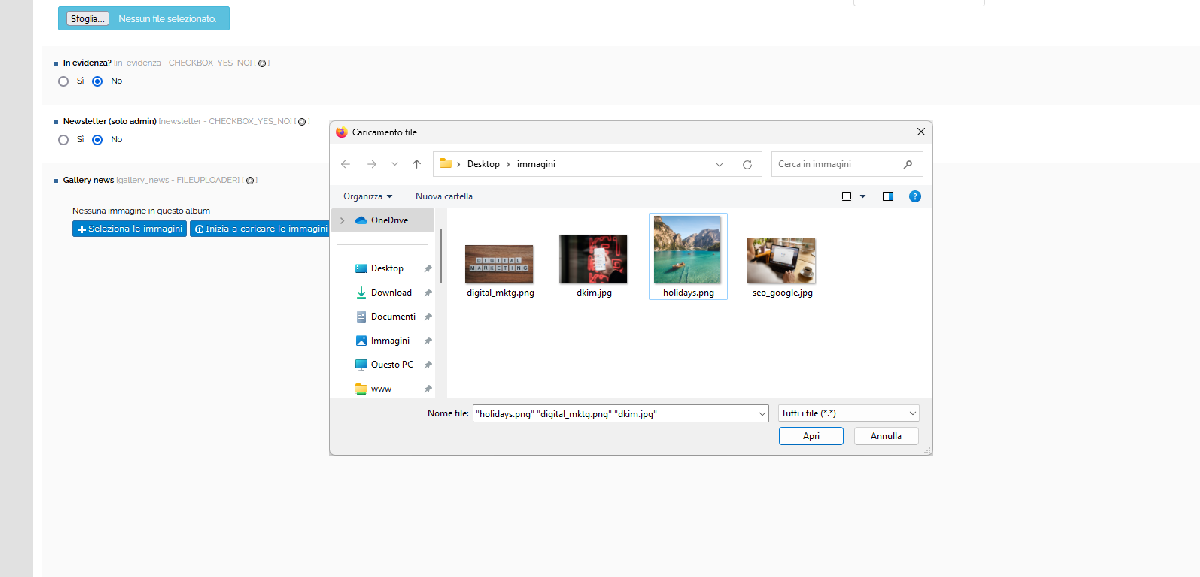
Task: Toggle the preview pane icon
Action: tap(887, 196)
